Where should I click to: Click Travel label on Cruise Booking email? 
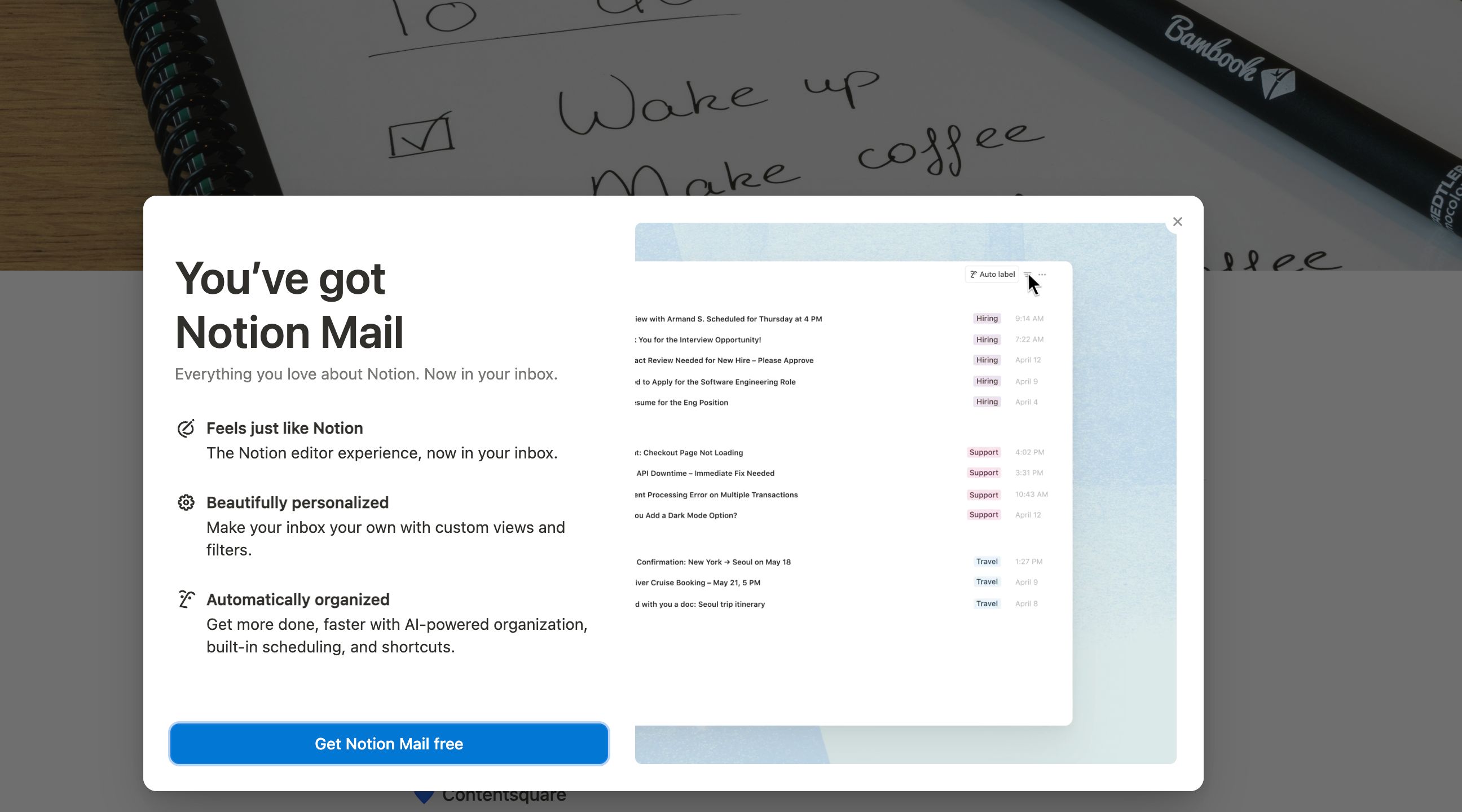coord(987,581)
